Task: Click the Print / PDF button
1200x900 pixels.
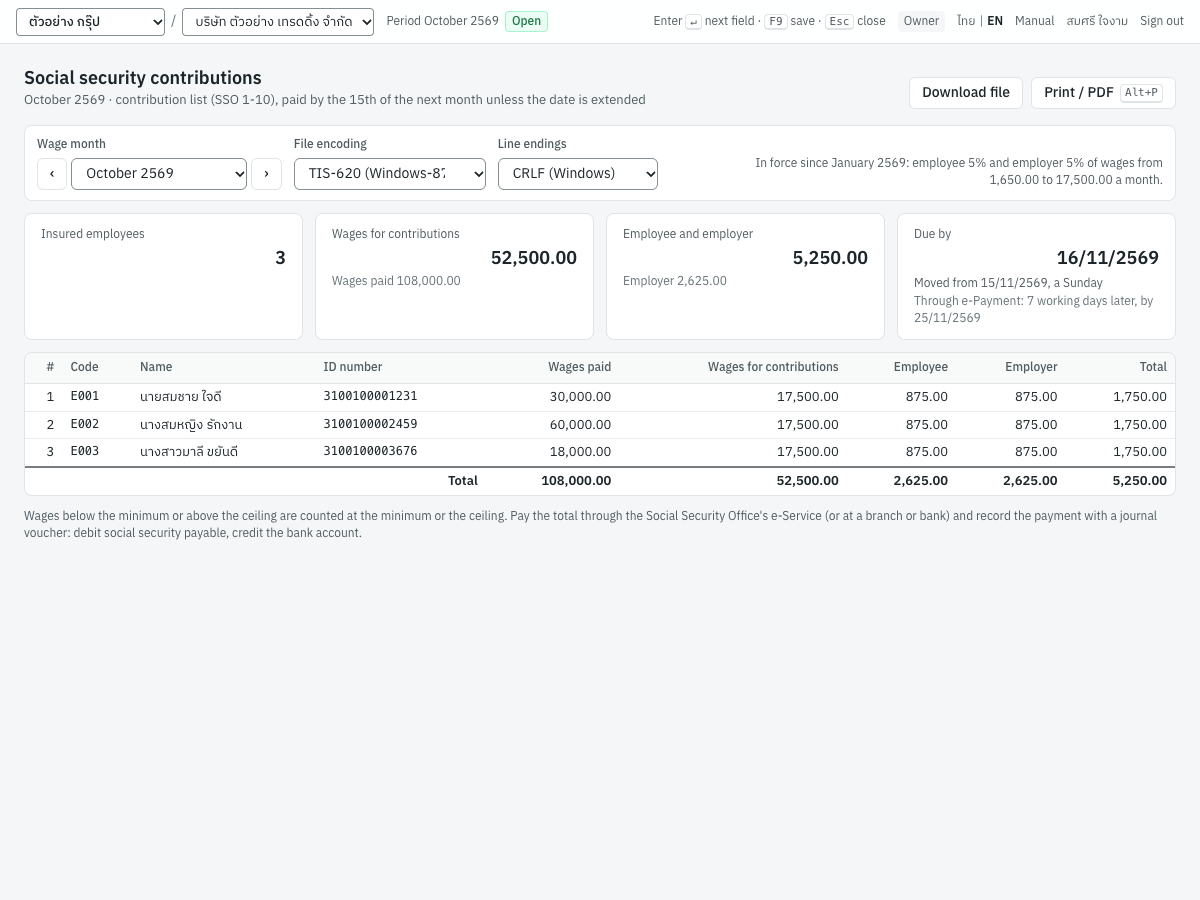Action: click(1103, 92)
